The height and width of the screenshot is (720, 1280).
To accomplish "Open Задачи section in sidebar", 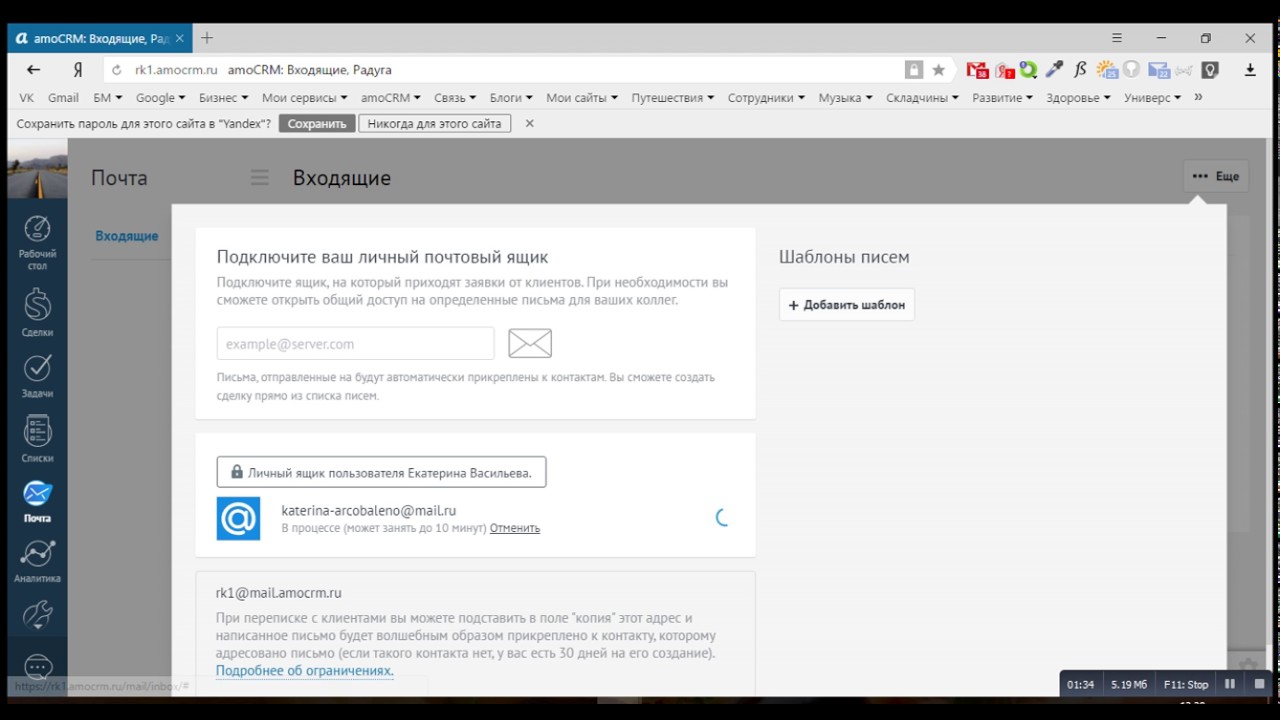I will coord(37,375).
